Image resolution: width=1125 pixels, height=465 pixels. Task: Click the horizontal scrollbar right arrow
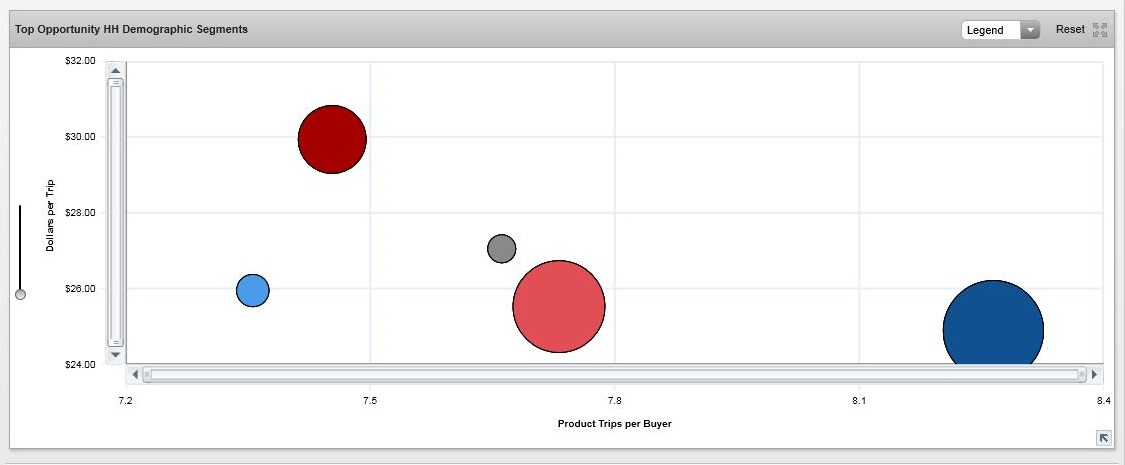(1094, 374)
